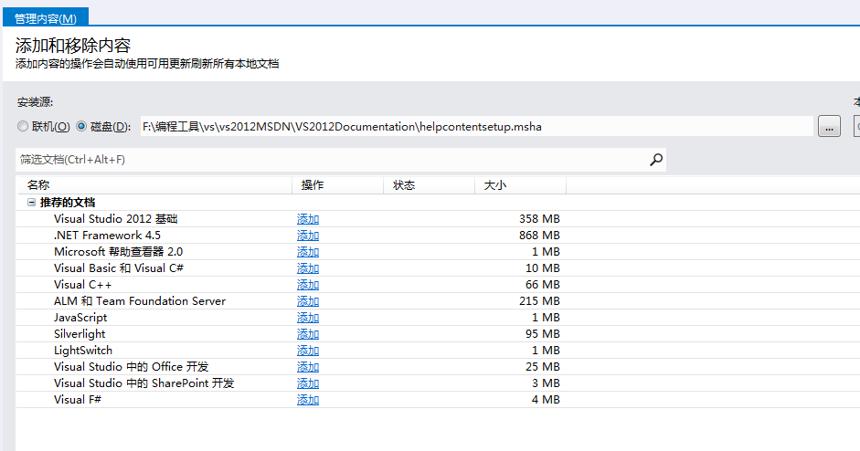
Task: Add the Visual Basic 和 Visual C# docs
Action: (x=308, y=268)
